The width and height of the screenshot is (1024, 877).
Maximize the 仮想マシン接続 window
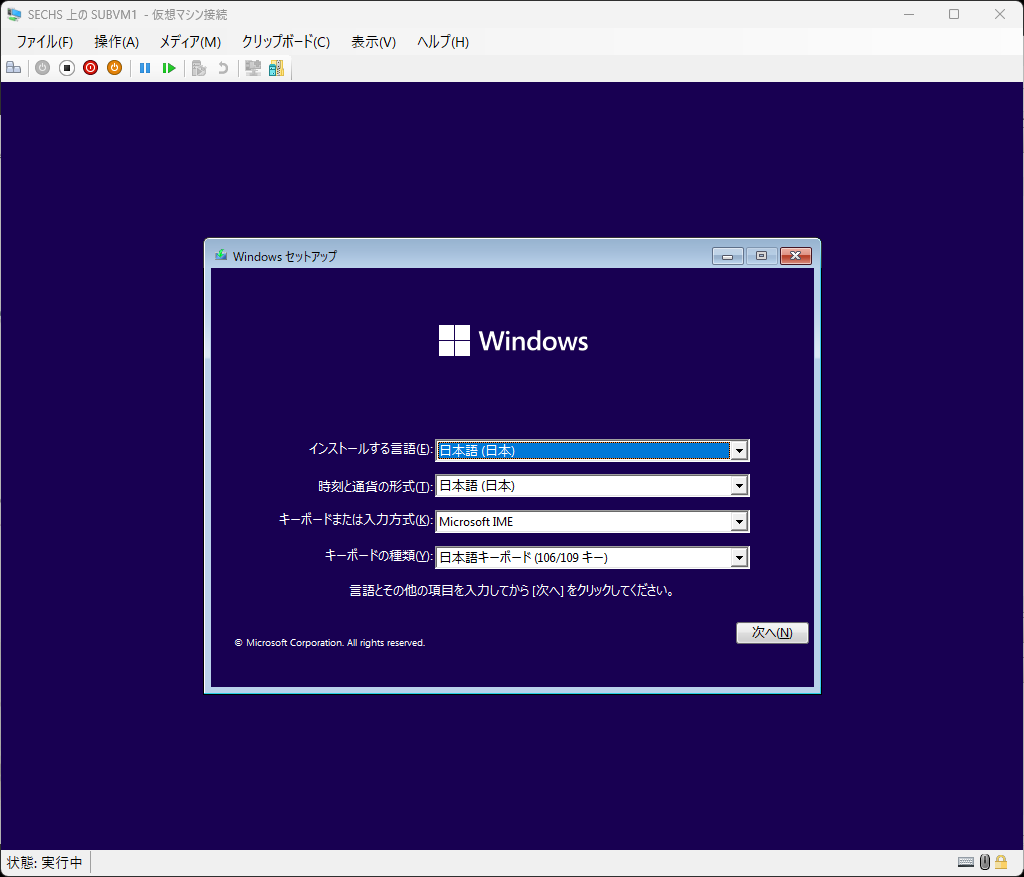[954, 14]
